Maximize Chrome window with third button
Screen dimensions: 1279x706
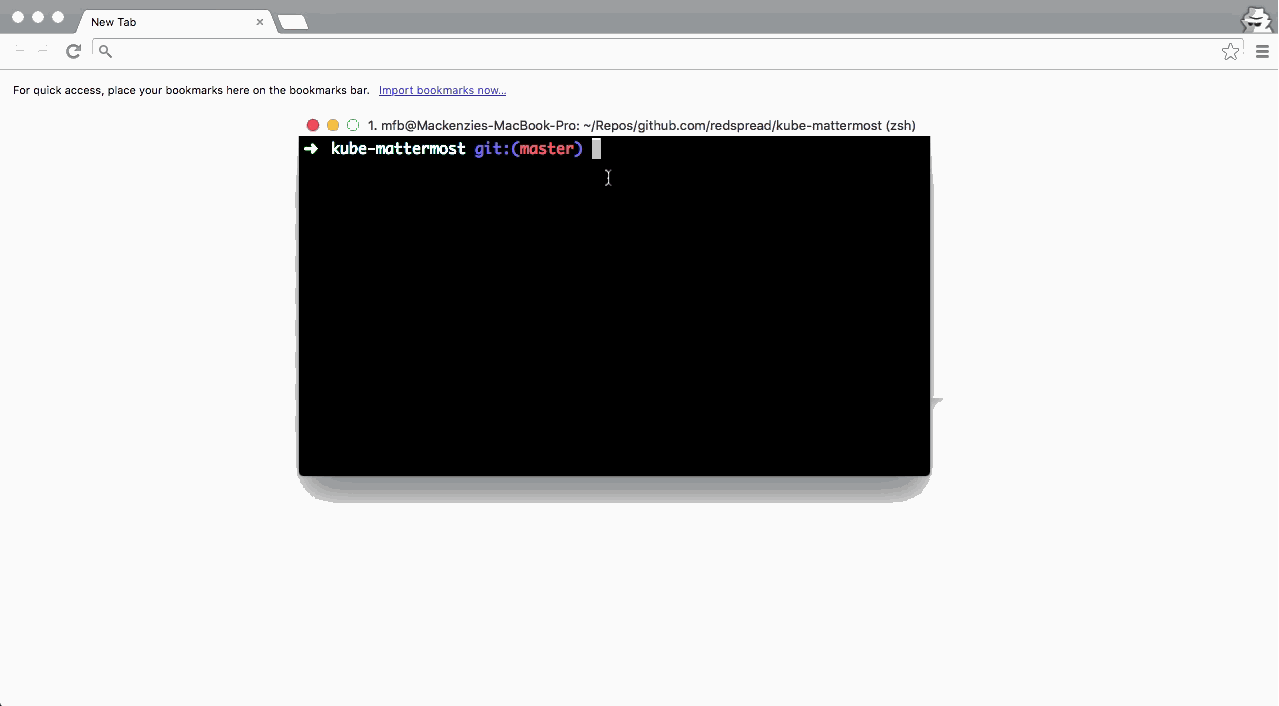click(58, 18)
